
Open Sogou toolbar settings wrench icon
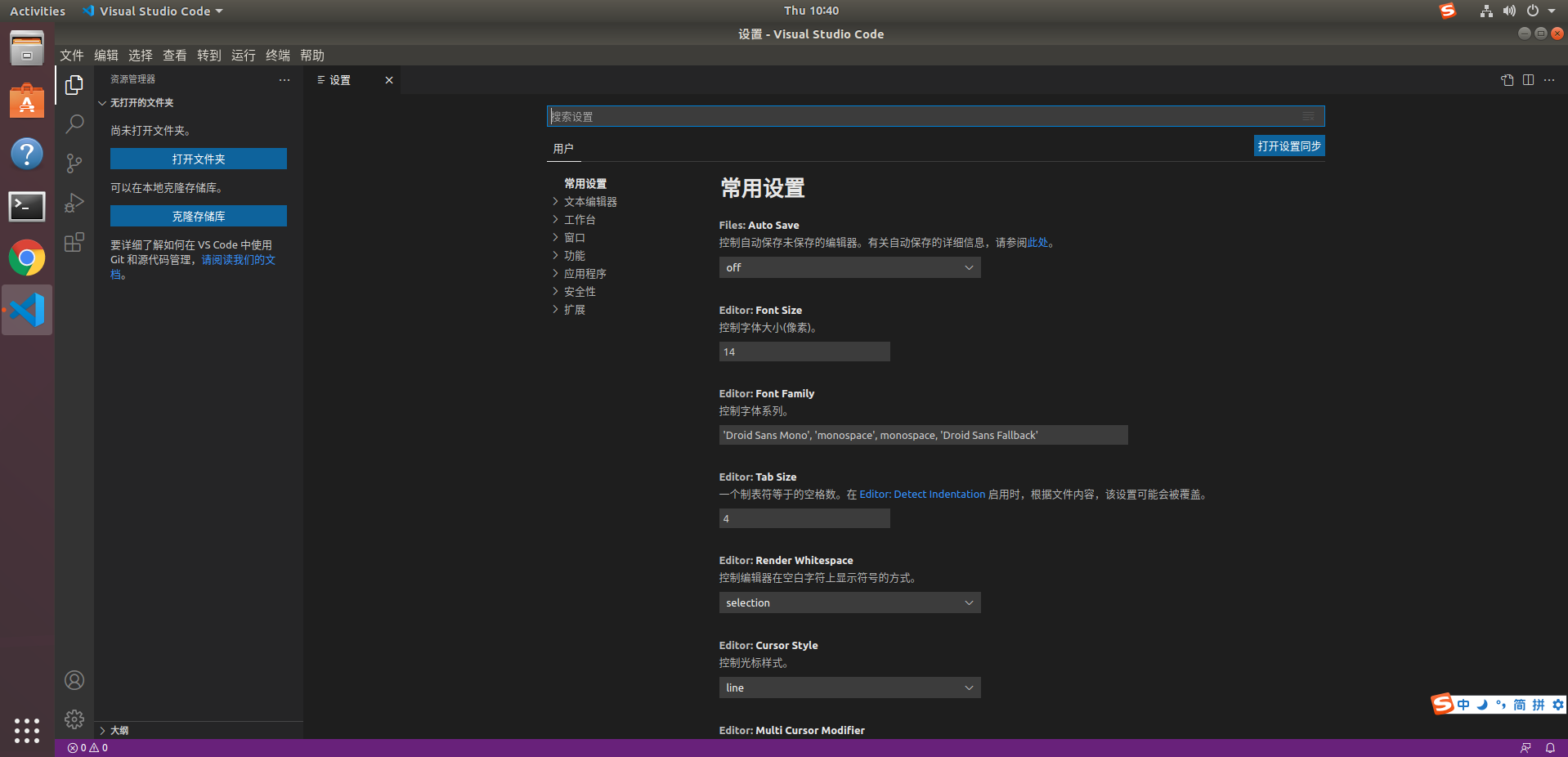[1557, 705]
